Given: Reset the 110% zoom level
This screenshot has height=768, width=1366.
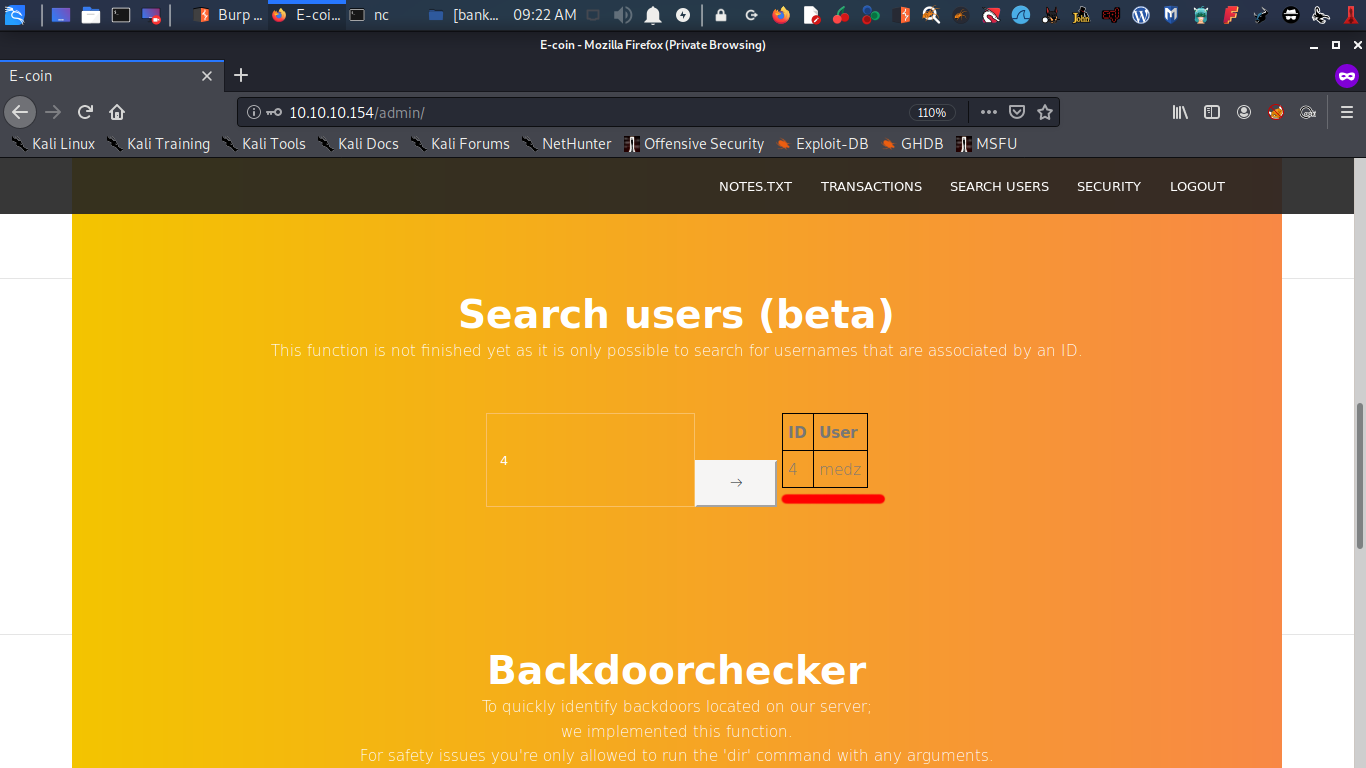Looking at the screenshot, I should [932, 112].
